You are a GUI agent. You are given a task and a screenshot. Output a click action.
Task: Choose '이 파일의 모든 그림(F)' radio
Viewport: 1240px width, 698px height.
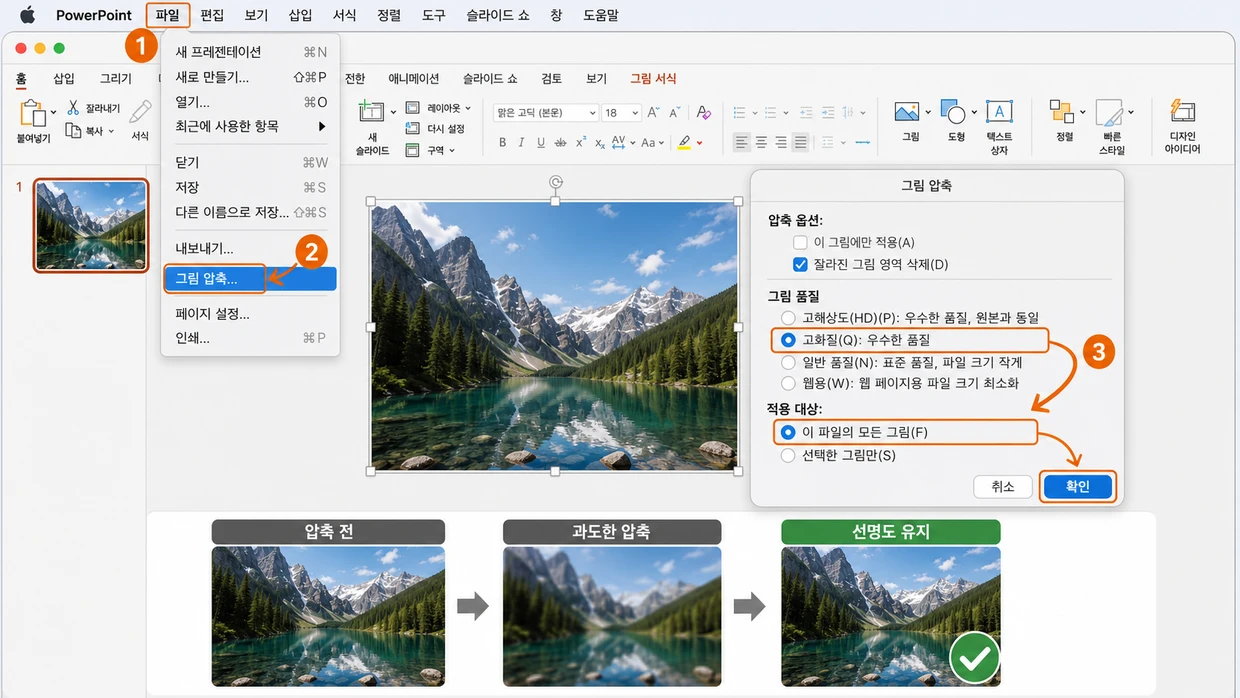click(788, 432)
